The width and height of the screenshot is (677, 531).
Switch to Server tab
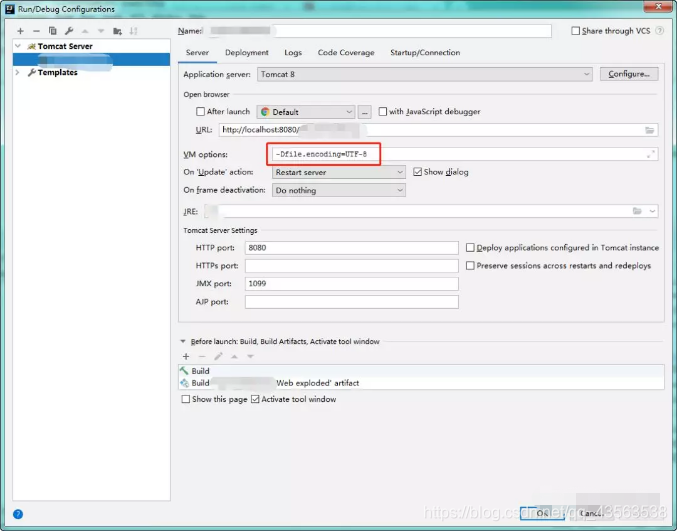[197, 53]
